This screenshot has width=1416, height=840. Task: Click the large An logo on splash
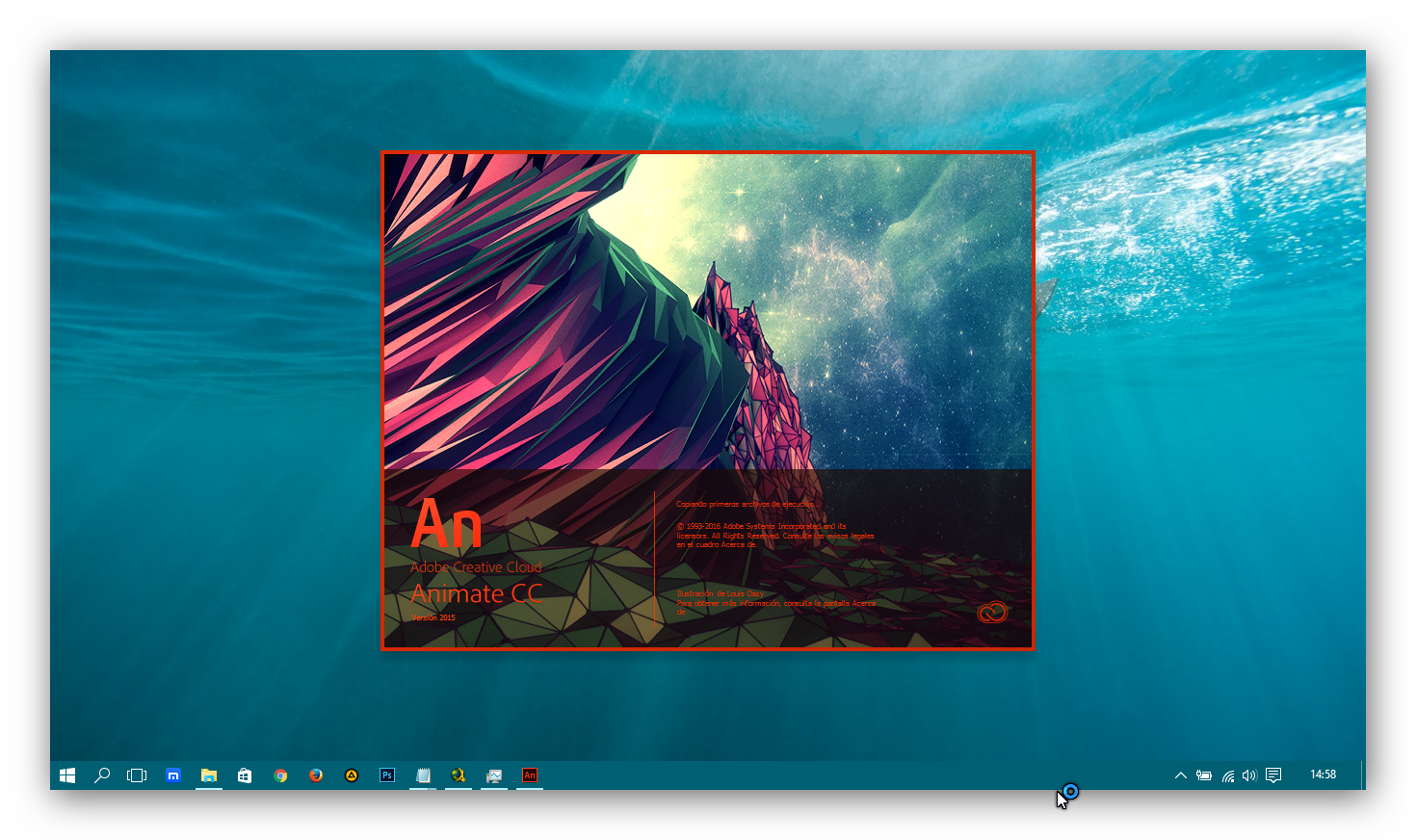point(447,525)
